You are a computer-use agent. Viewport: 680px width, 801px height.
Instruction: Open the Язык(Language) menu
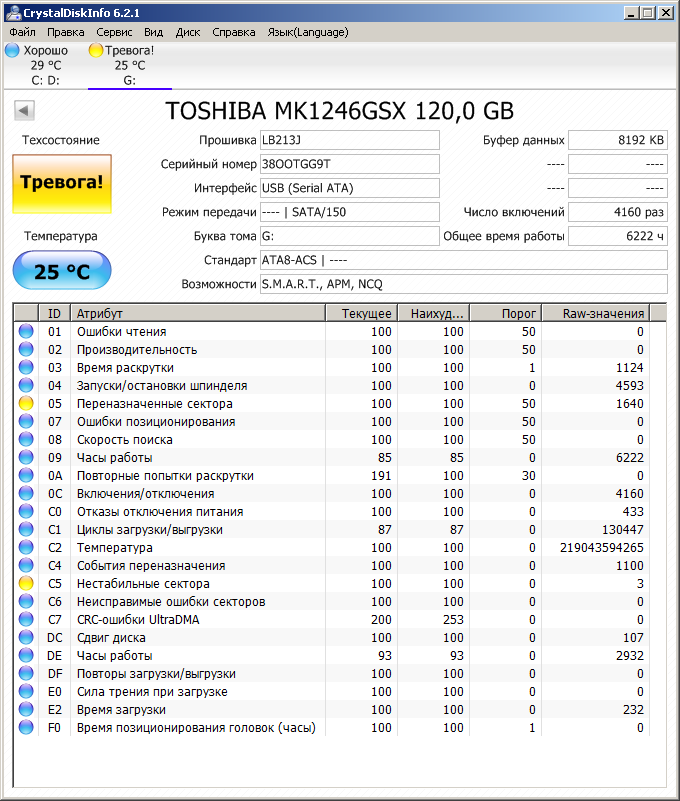coord(308,32)
